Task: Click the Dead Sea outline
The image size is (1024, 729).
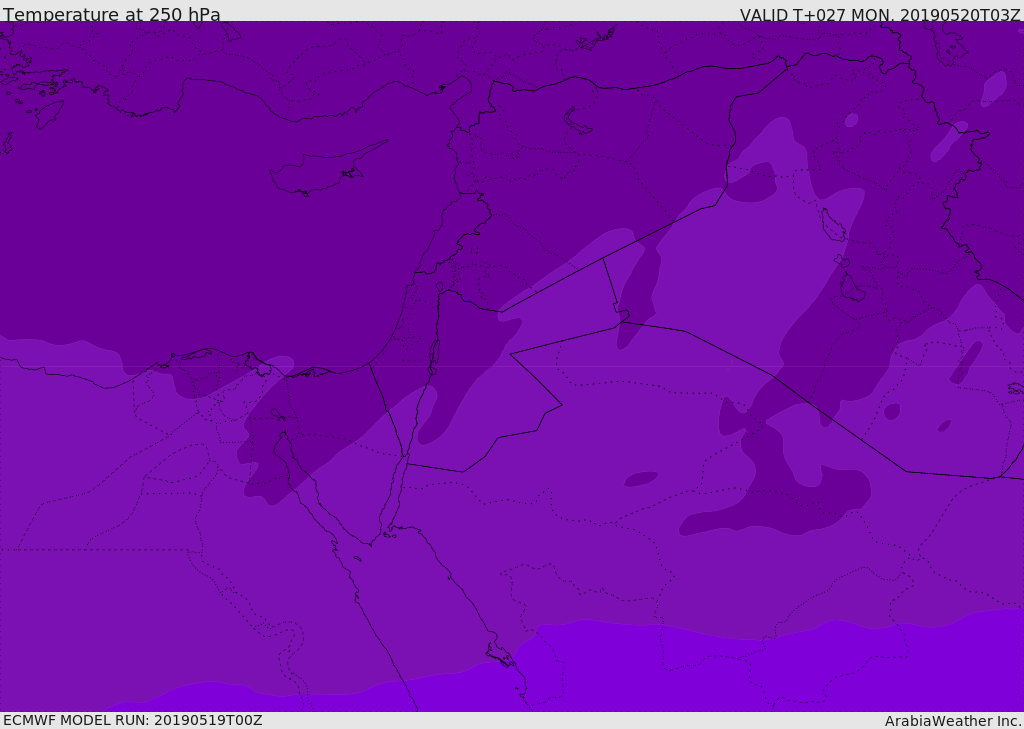Action: pos(434,355)
